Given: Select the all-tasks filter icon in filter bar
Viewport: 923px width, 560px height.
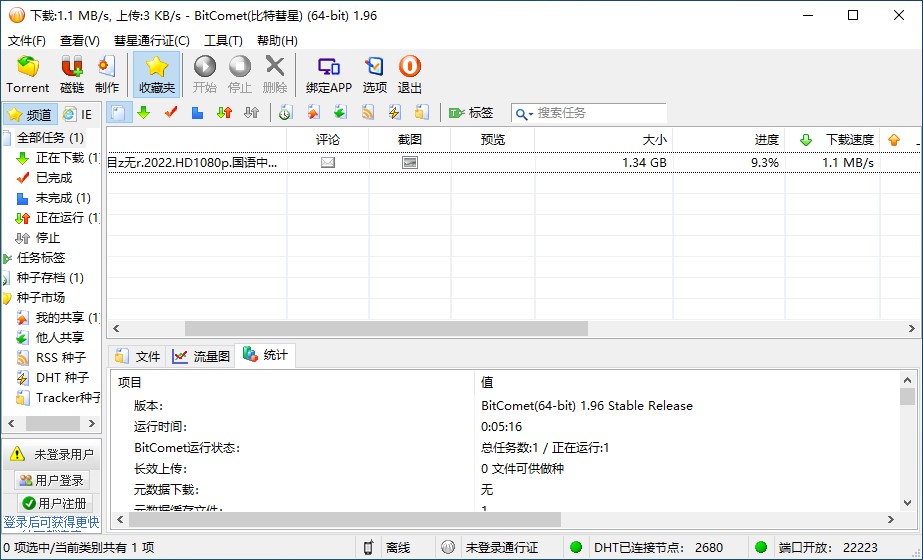Looking at the screenshot, I should point(118,112).
